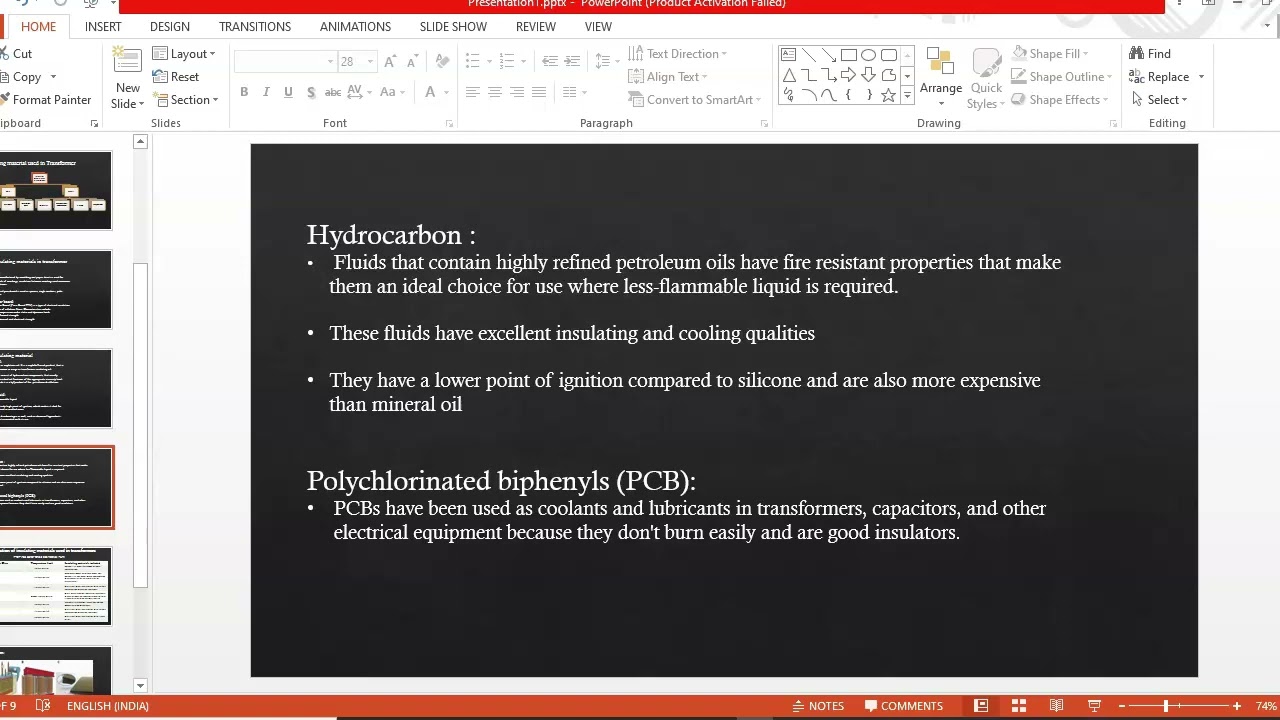Toggle the Notes pane in status bar
The height and width of the screenshot is (720, 1280).
pyautogui.click(x=818, y=706)
